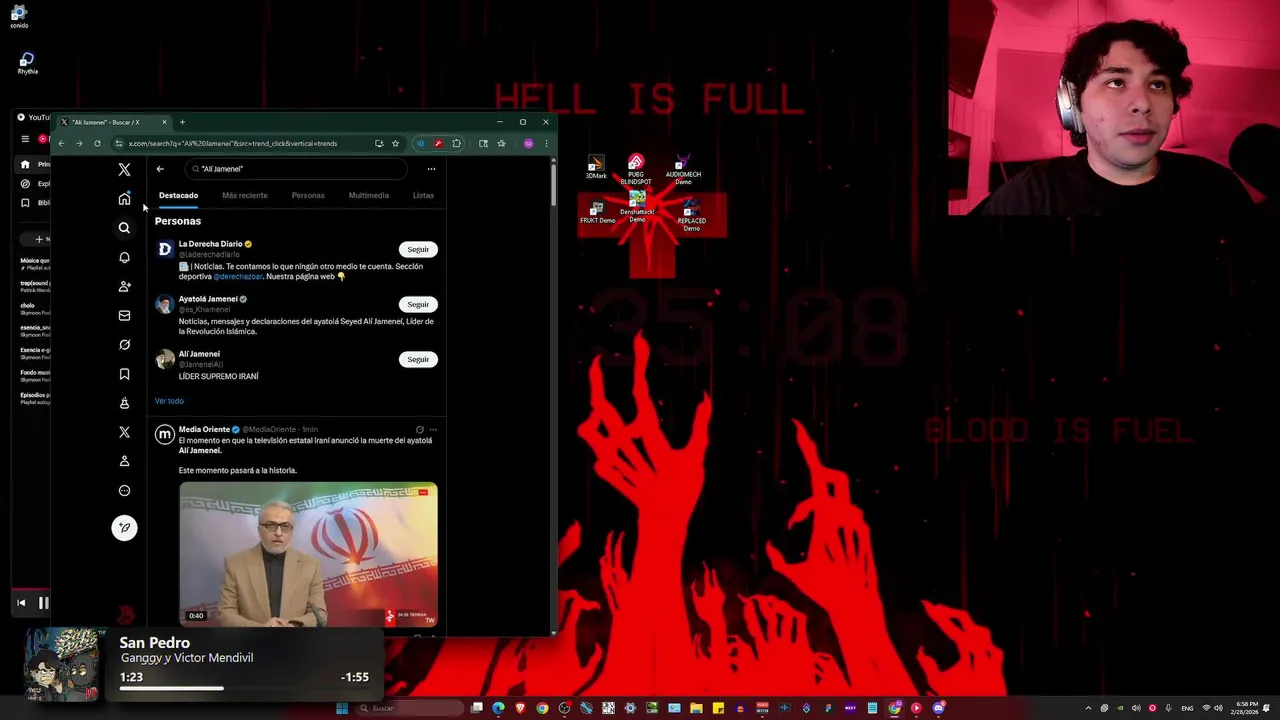The image size is (1280, 720).
Task: Click install app icon in address bar
Action: pos(379,143)
